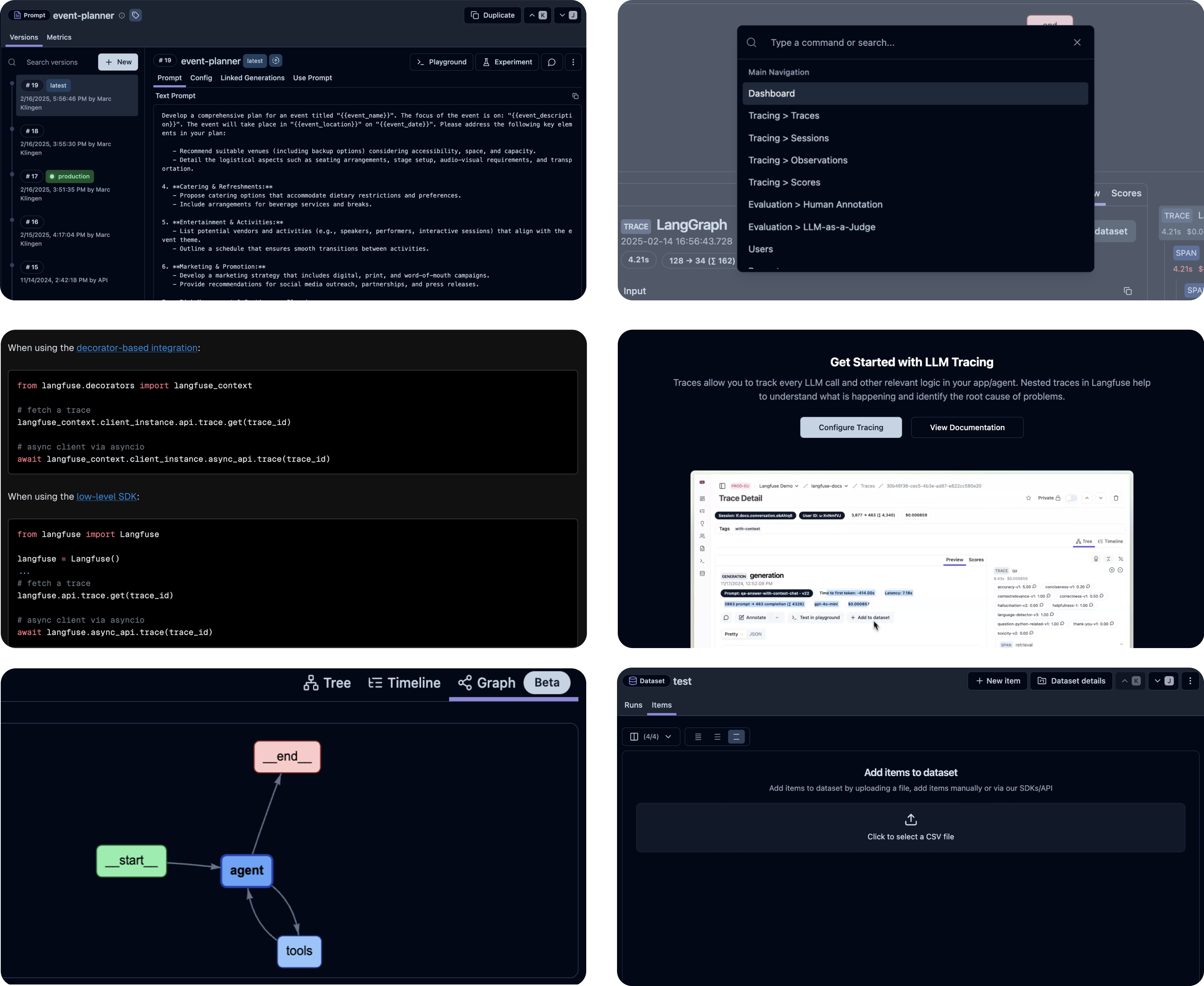
Task: Expand the (4/4) column visibility dropdown
Action: [x=651, y=736]
